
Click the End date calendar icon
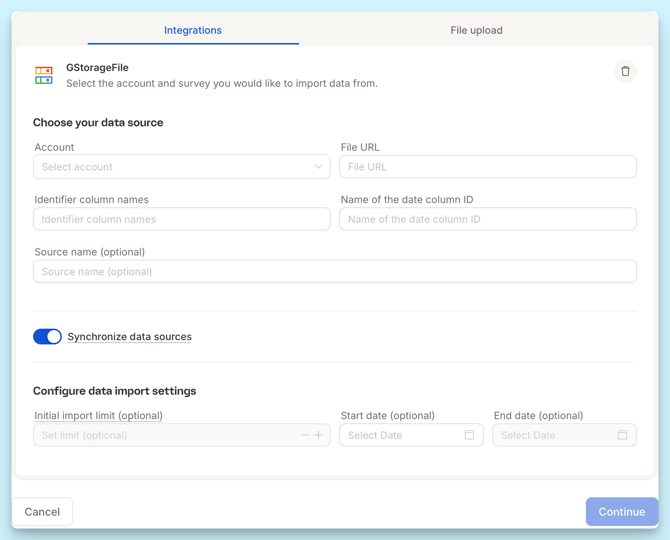click(x=622, y=435)
